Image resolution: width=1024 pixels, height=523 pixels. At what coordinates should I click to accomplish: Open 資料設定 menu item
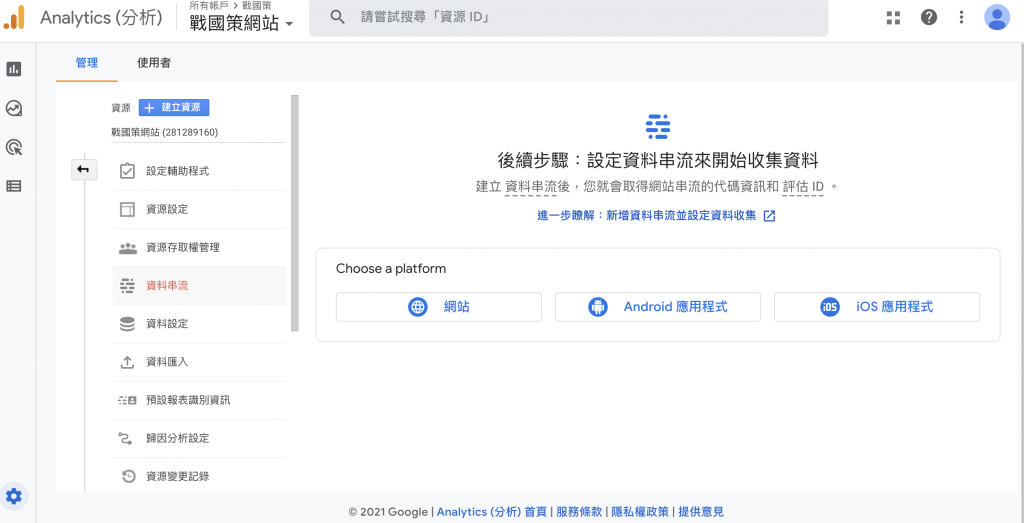pos(199,323)
